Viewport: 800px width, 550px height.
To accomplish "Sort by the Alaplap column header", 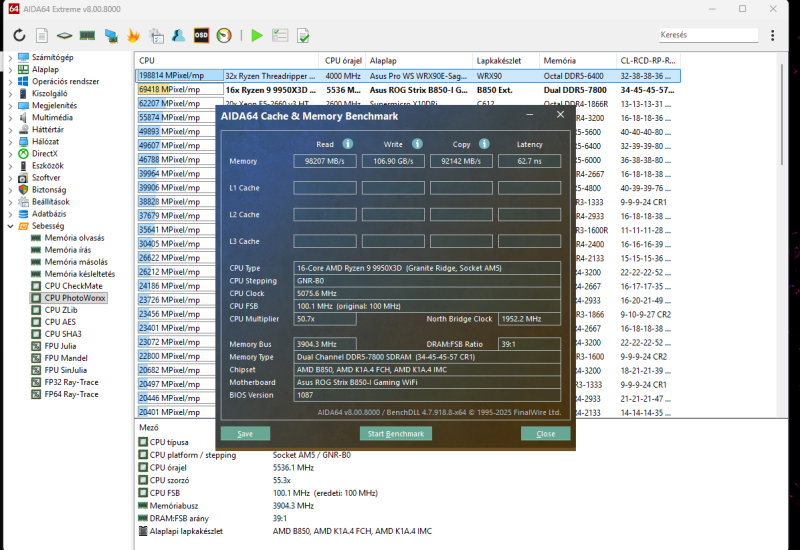I will click(x=419, y=61).
